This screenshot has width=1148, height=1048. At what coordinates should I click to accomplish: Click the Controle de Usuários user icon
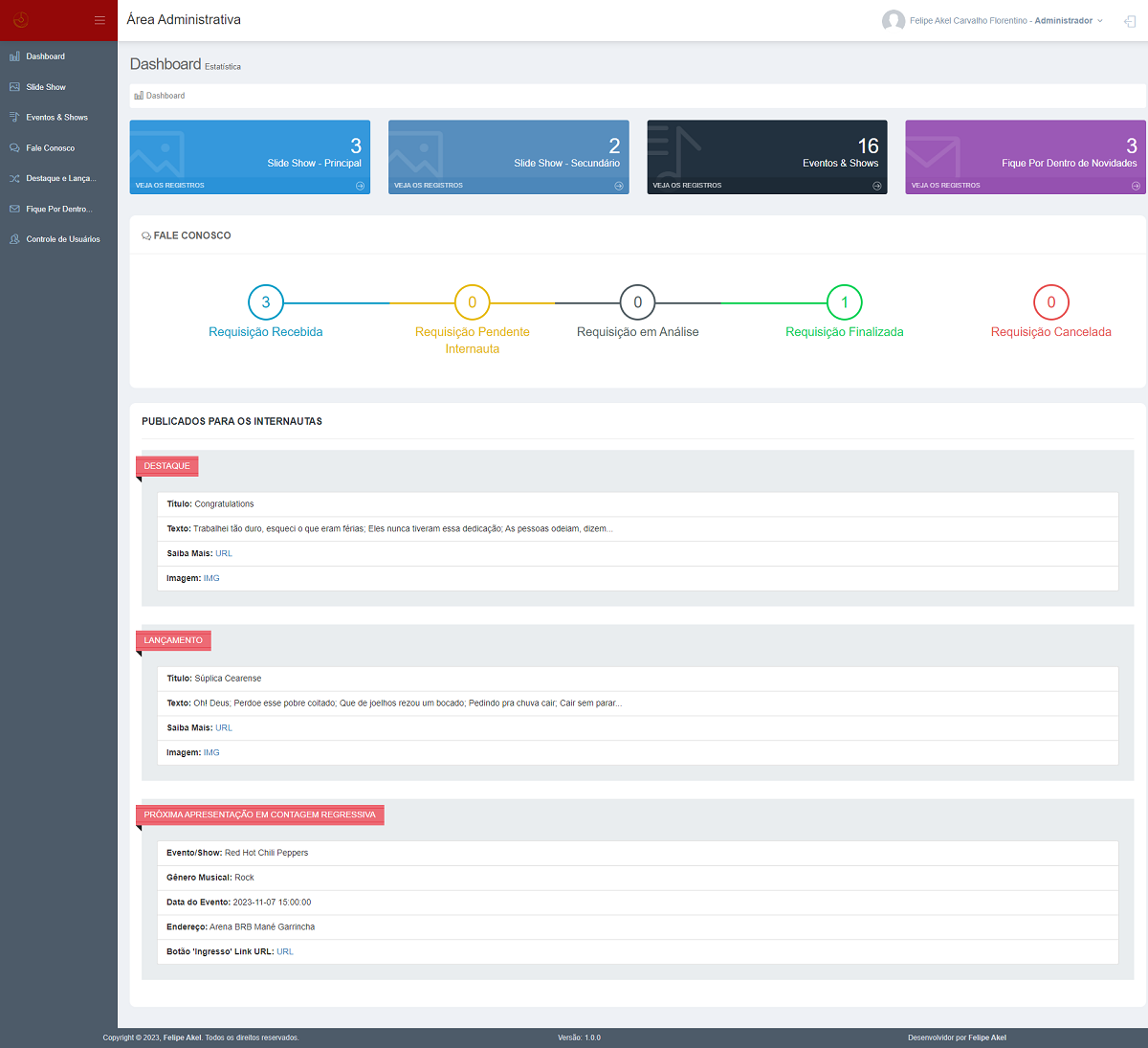[x=14, y=239]
